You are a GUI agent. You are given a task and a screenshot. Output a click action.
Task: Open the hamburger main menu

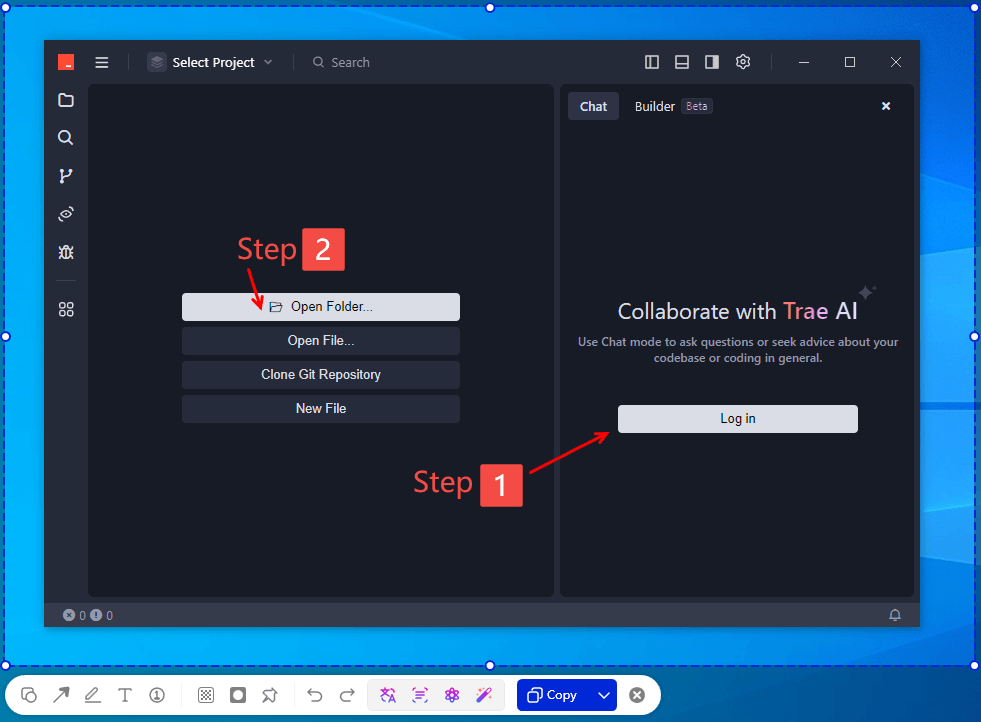point(101,62)
